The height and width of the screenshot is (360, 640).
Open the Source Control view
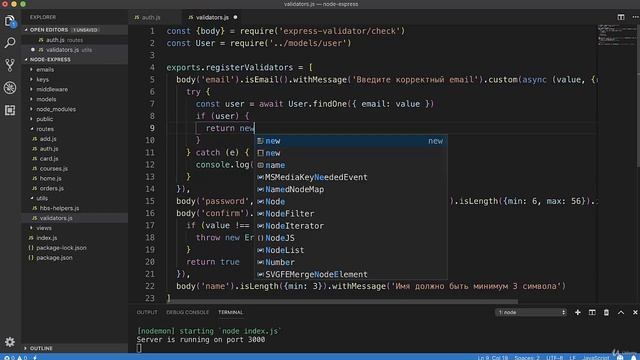[x=10, y=65]
